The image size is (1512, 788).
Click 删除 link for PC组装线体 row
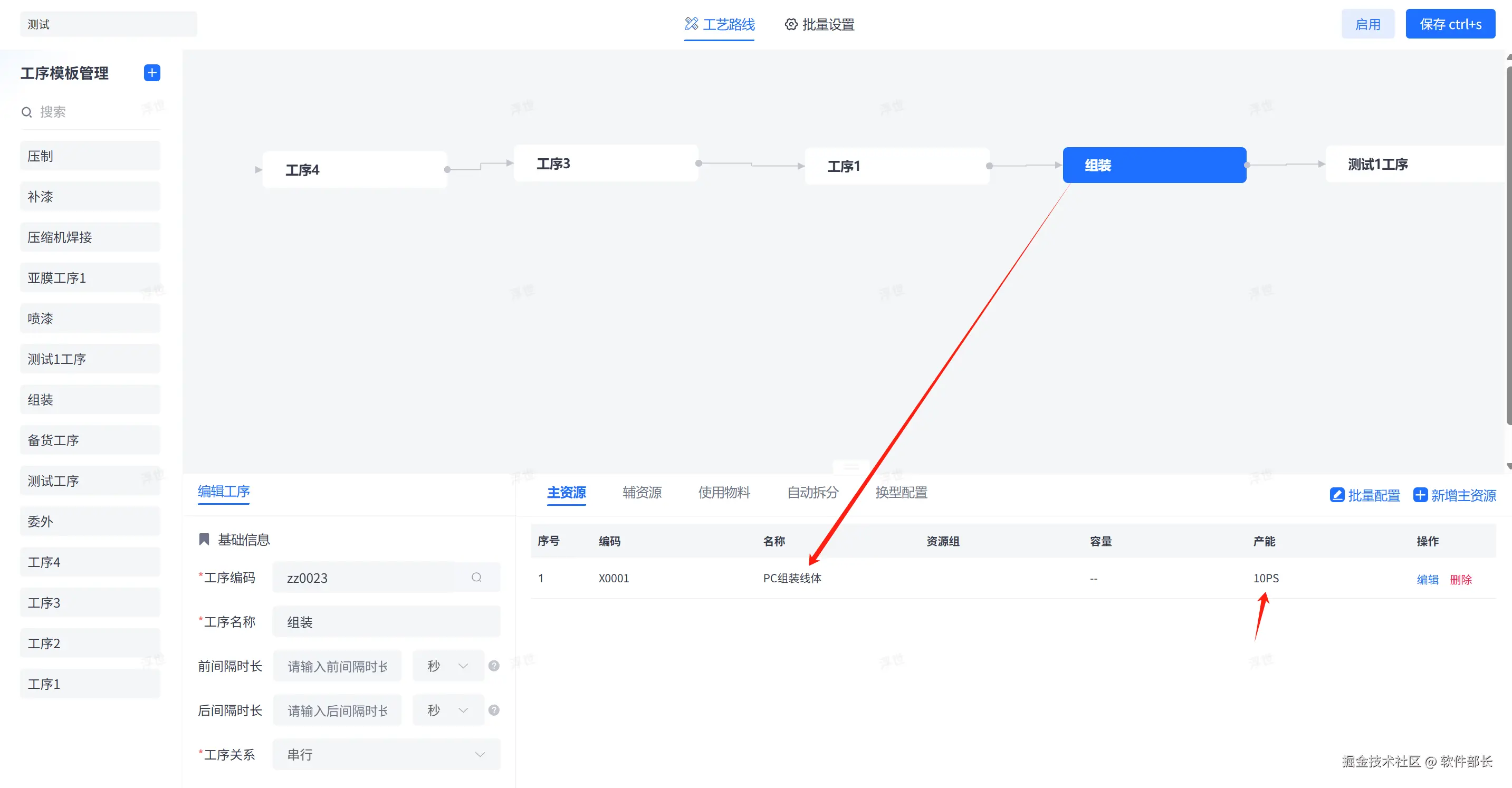click(x=1460, y=580)
